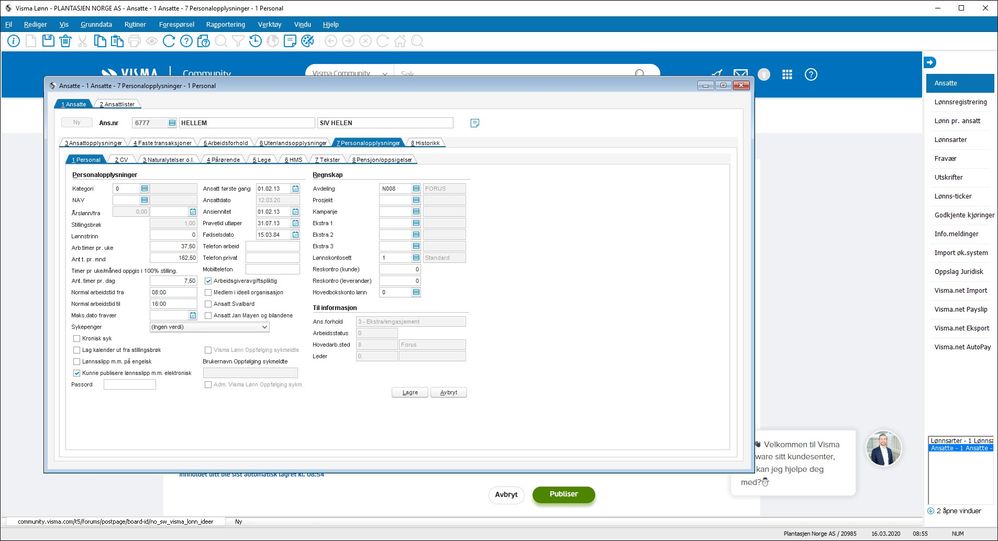Image resolution: width=998 pixels, height=541 pixels.
Task: Uncheck Kunne publisere lønnsslipp m.m. elektronisk
Action: (76, 373)
